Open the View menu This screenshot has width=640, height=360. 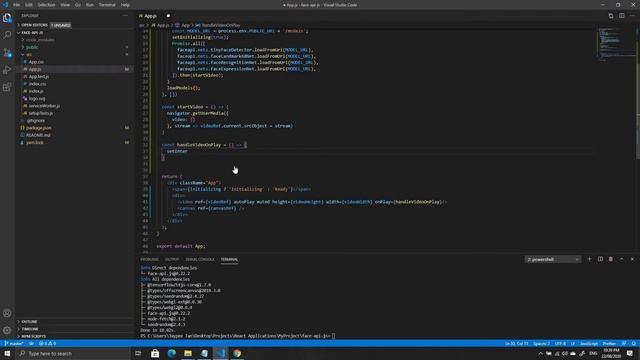(x=65, y=5)
